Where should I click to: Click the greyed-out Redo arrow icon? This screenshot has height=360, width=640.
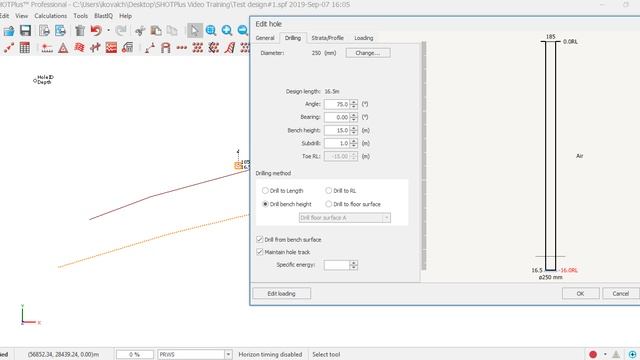121,31
